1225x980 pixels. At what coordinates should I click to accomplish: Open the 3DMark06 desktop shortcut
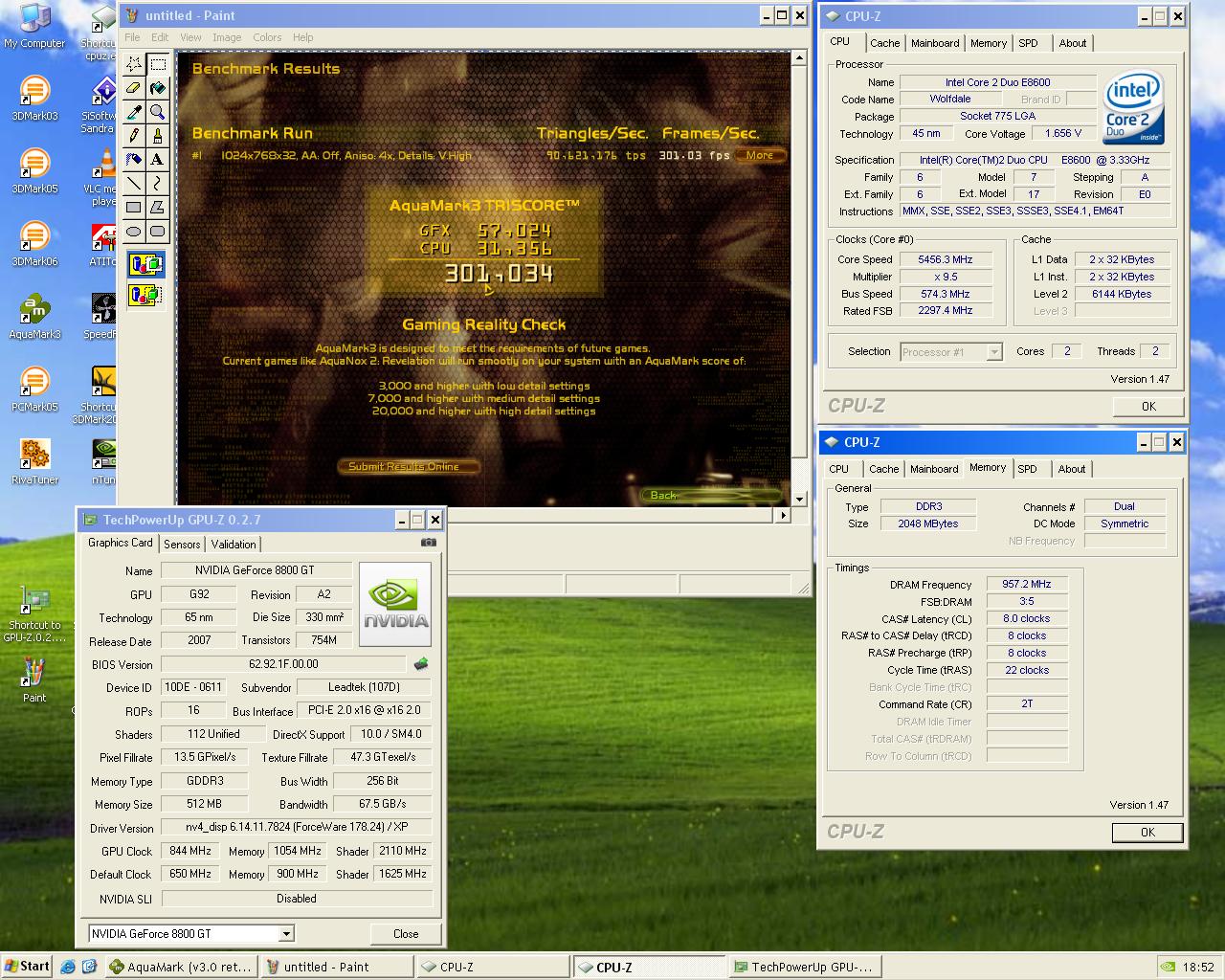point(34,244)
